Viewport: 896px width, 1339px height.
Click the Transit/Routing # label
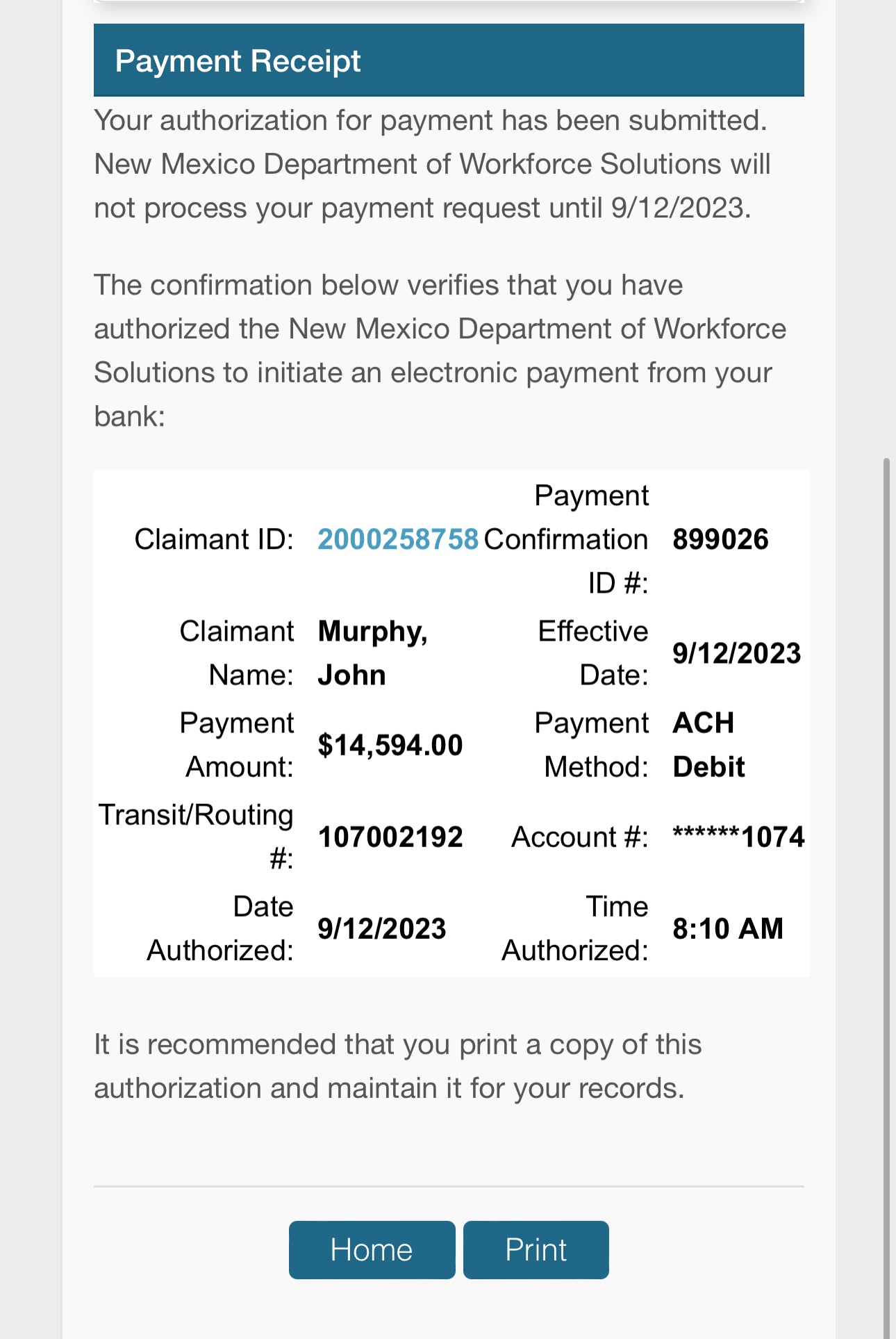[x=196, y=837]
